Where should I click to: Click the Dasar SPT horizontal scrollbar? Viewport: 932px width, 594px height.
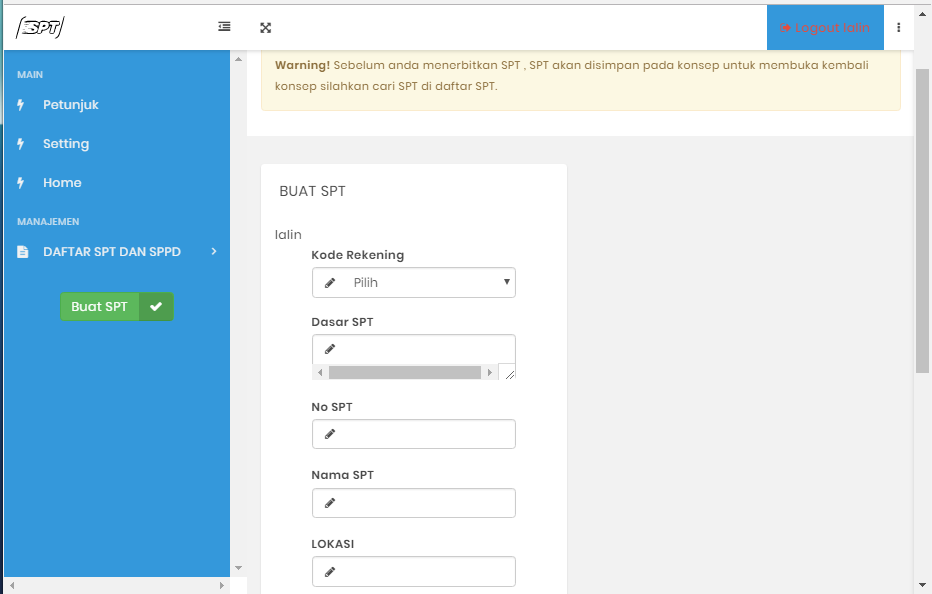404,372
